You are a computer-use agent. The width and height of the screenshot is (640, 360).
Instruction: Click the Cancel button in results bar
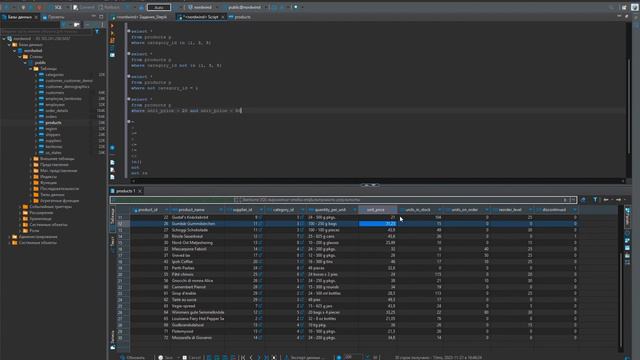click(191, 358)
